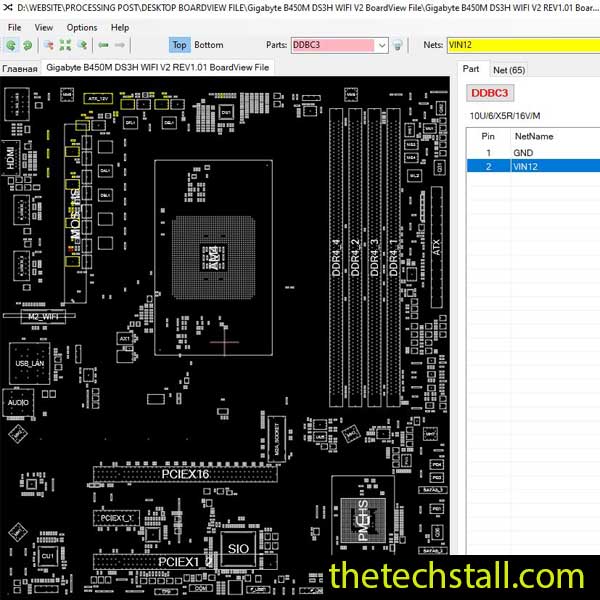
Task: Click the gray forward arrow icon
Action: click(x=119, y=45)
